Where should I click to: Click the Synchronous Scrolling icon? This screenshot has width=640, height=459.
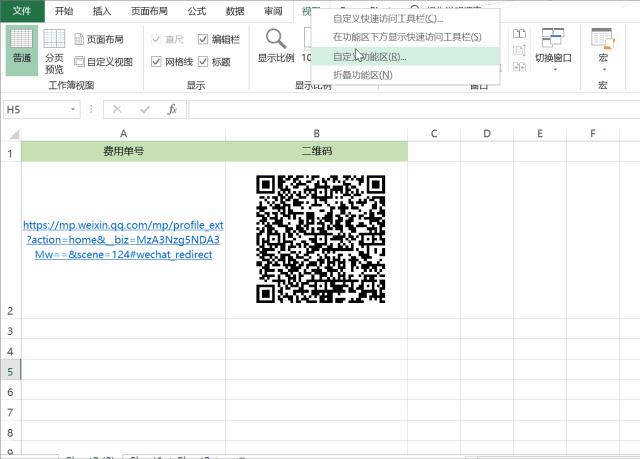point(519,51)
